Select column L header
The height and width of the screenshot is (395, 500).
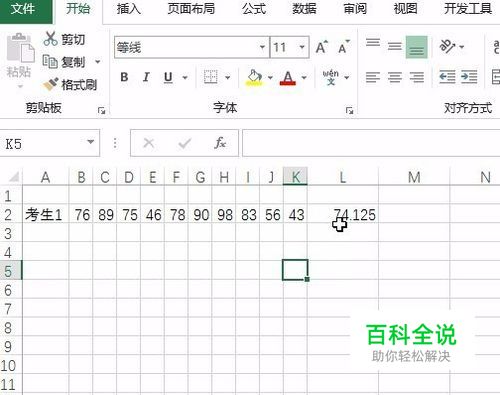(343, 177)
